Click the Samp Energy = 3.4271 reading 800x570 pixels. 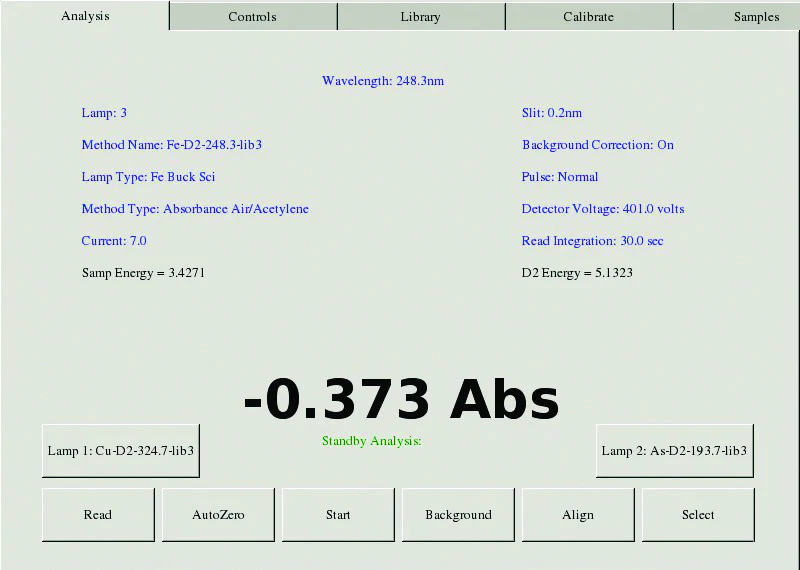click(x=143, y=273)
